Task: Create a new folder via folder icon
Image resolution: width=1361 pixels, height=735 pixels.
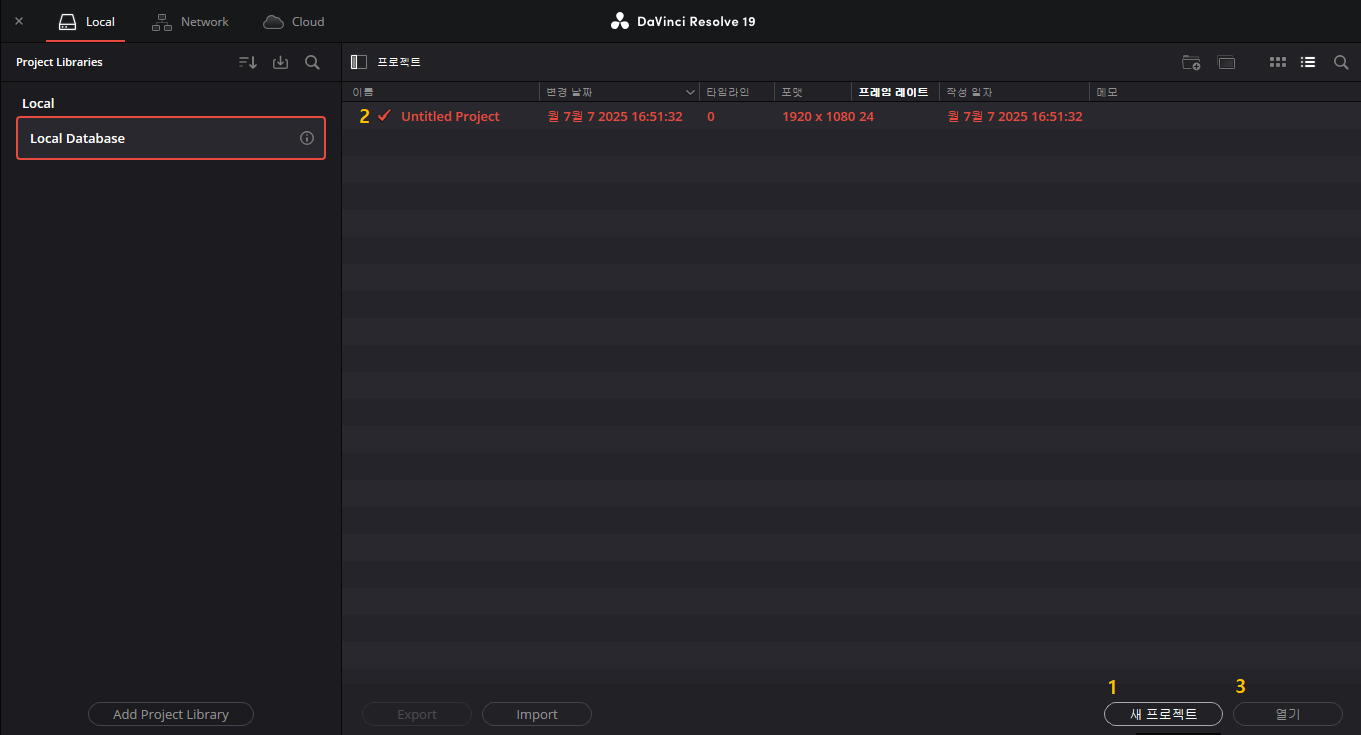Action: (x=1191, y=62)
